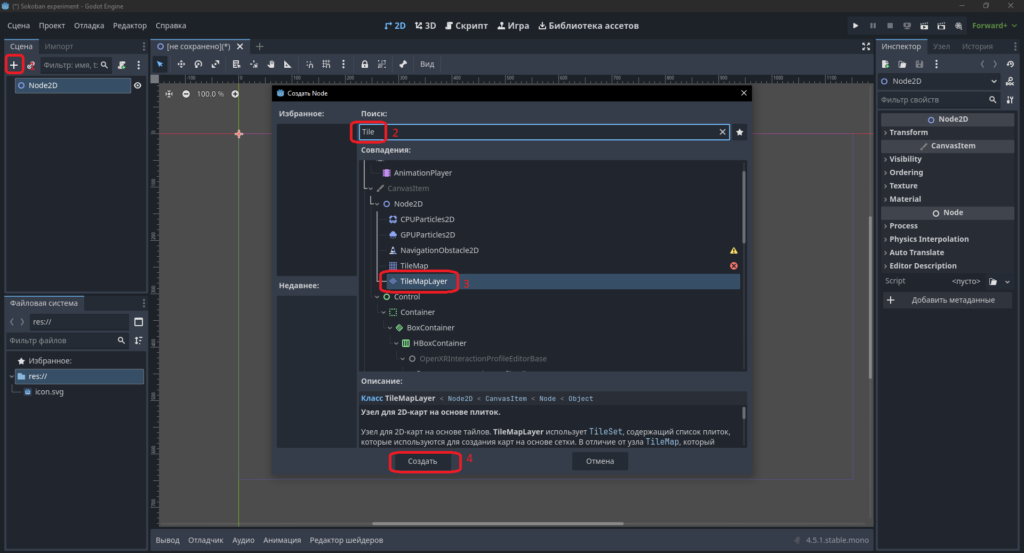The width and height of the screenshot is (1024, 553).
Task: Toggle smart snapping in the toolbar
Action: coord(310,64)
